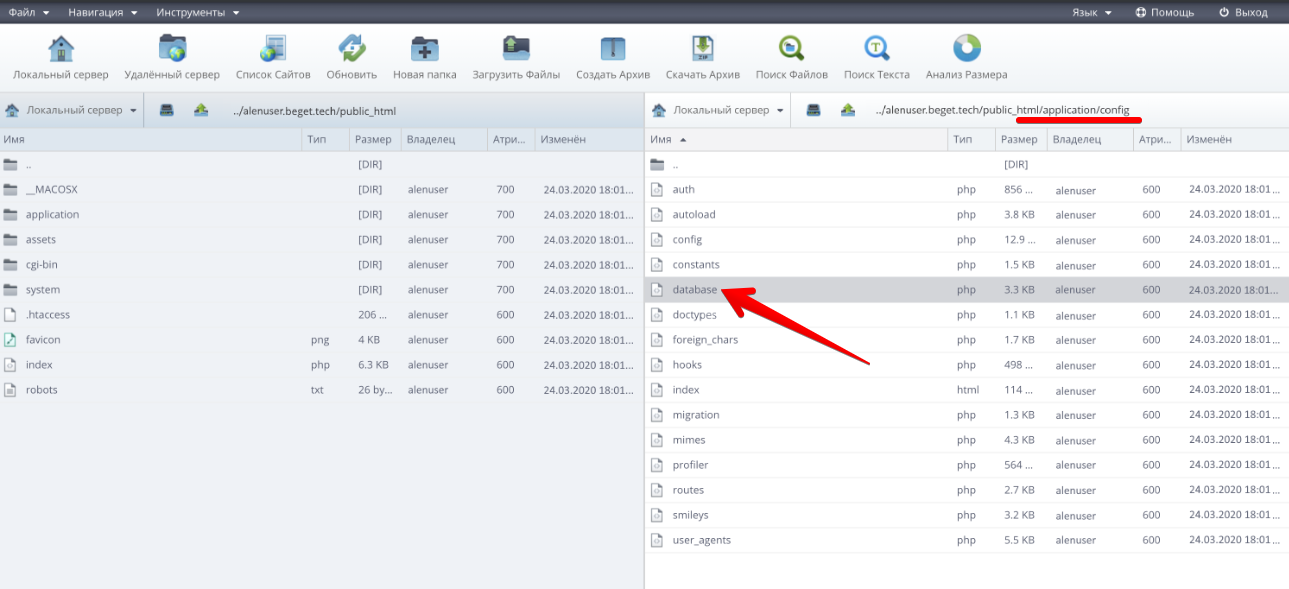This screenshot has height=589, width=1289.
Task: Select the parent '..' folder in right panel
Action: (967, 164)
